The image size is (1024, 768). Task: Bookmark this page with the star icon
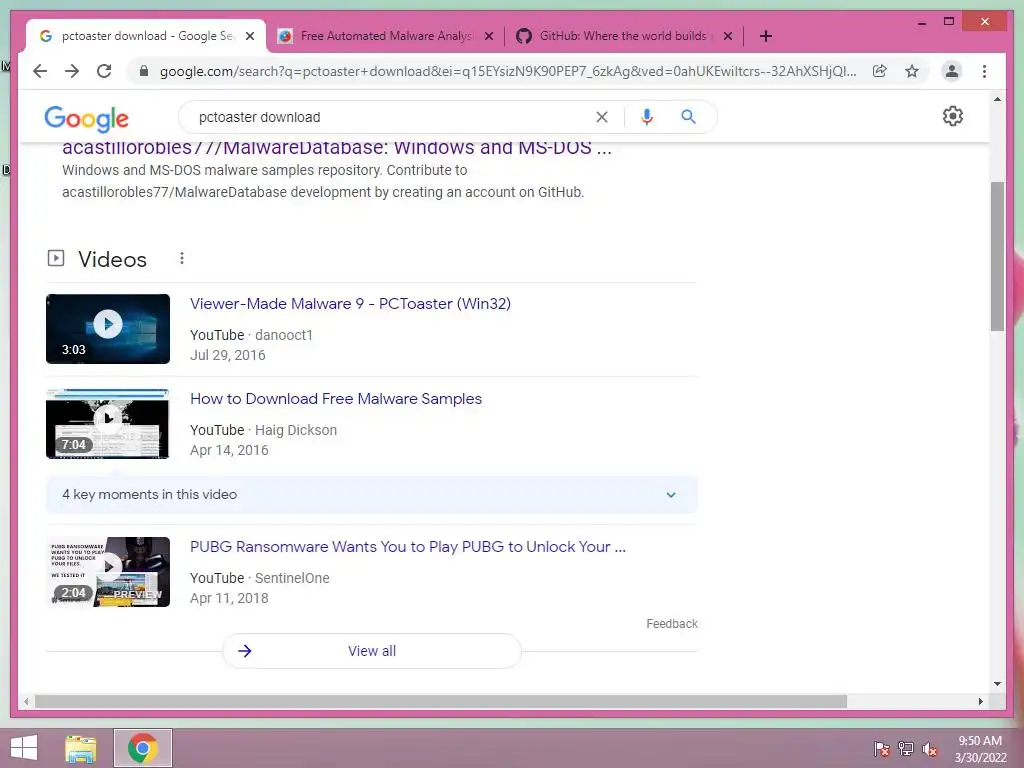click(912, 71)
